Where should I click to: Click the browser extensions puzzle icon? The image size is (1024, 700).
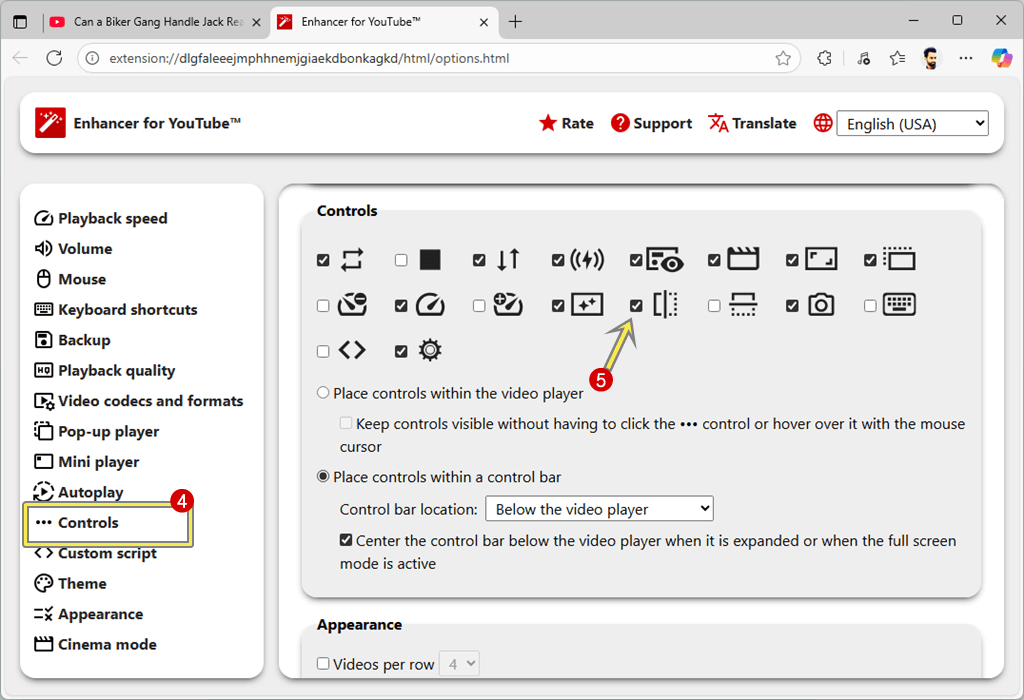pos(824,58)
